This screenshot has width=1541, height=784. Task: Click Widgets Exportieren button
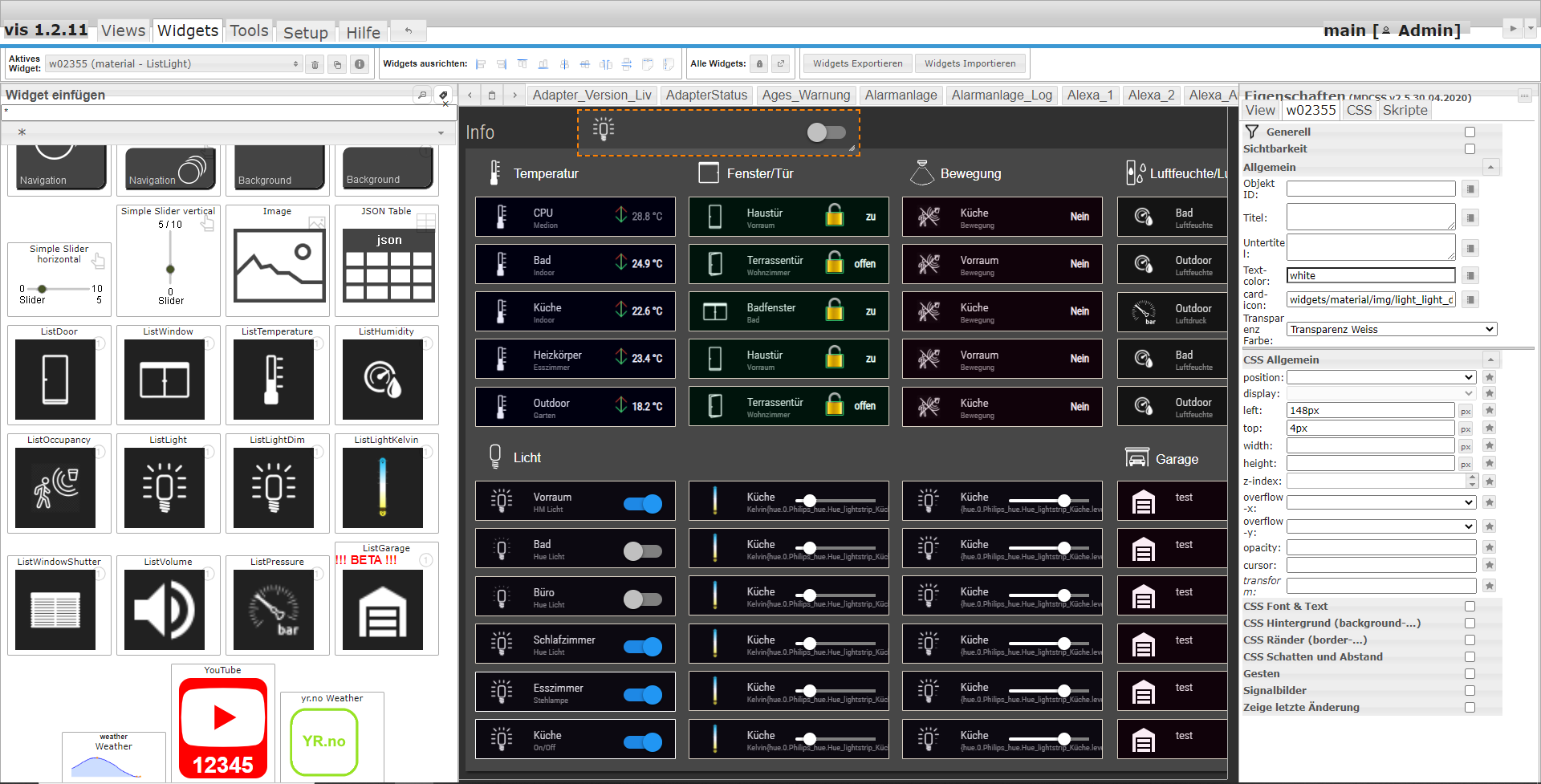857,63
